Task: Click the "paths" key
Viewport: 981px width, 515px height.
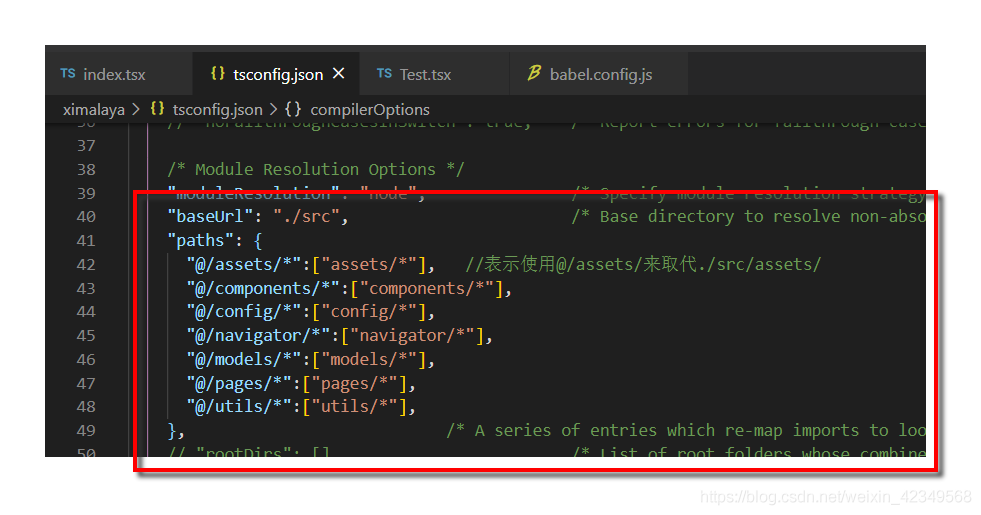Action: tap(200, 240)
